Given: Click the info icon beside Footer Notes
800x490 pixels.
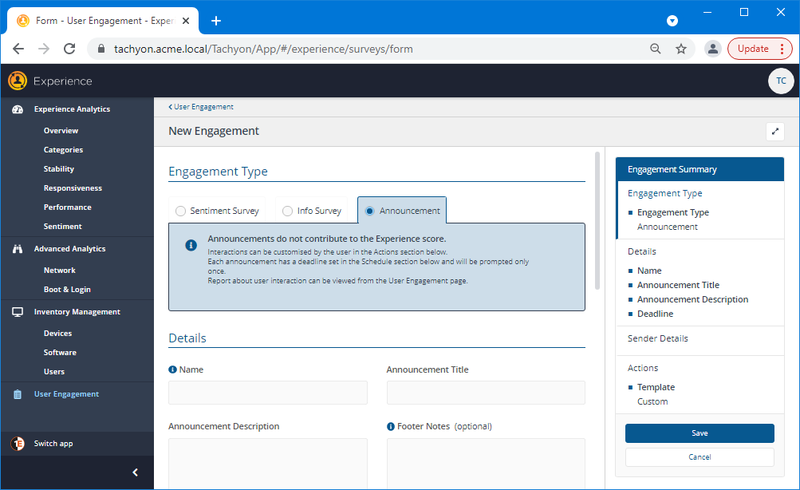Looking at the screenshot, I should [390, 426].
